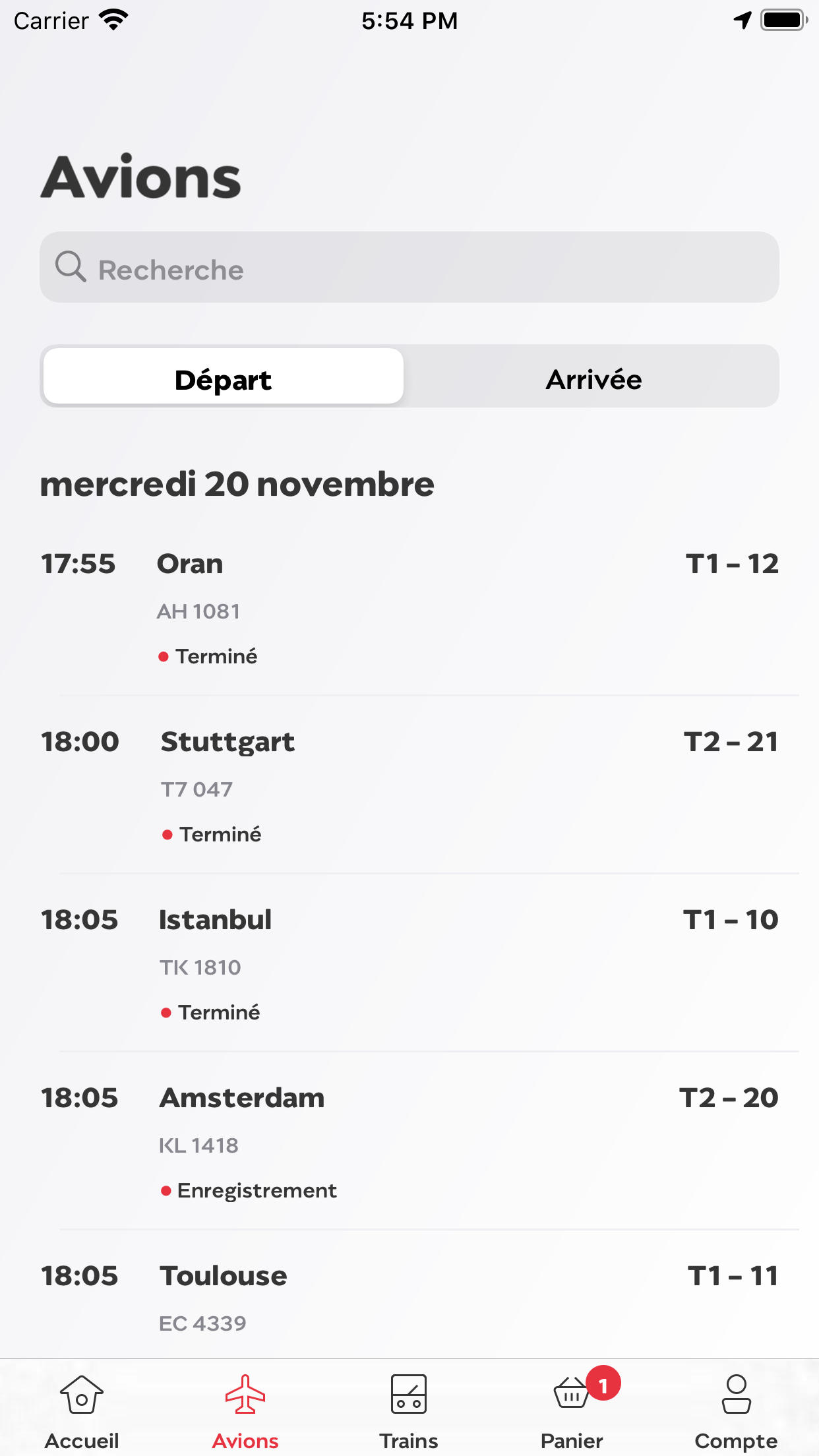This screenshot has height=1456, width=819.
Task: Select the Départ segment
Action: coord(224,377)
